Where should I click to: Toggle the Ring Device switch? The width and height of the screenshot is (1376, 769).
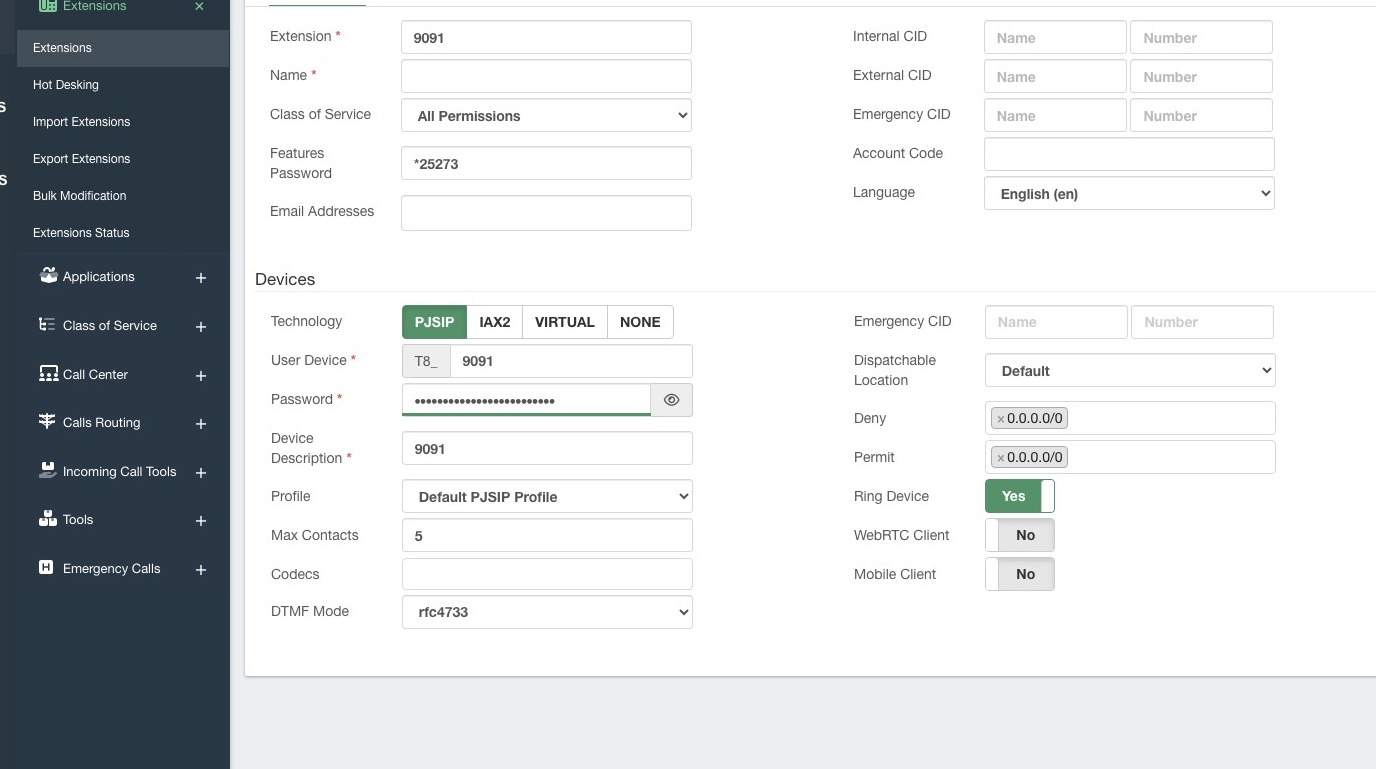1019,496
